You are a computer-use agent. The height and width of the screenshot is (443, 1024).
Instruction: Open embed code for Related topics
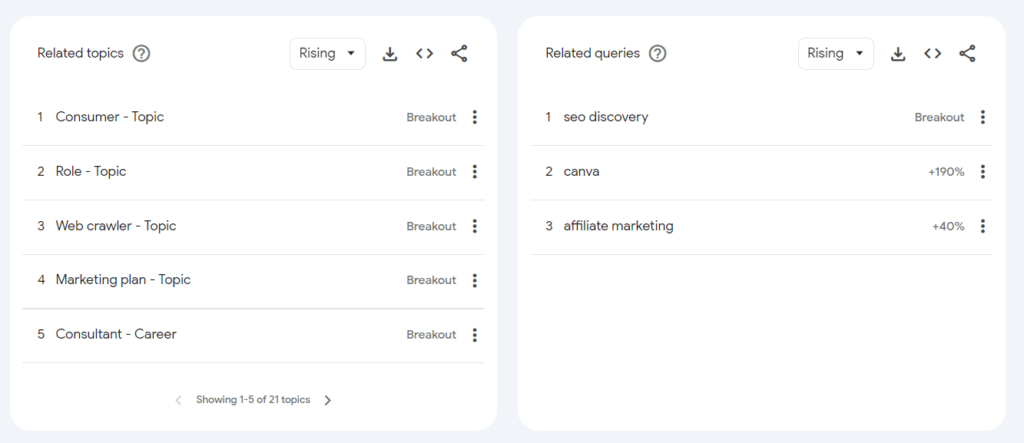[x=424, y=54]
